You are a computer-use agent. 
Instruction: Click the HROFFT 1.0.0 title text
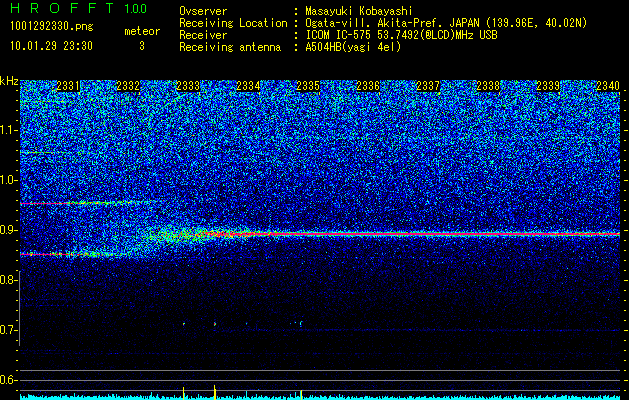79,8
